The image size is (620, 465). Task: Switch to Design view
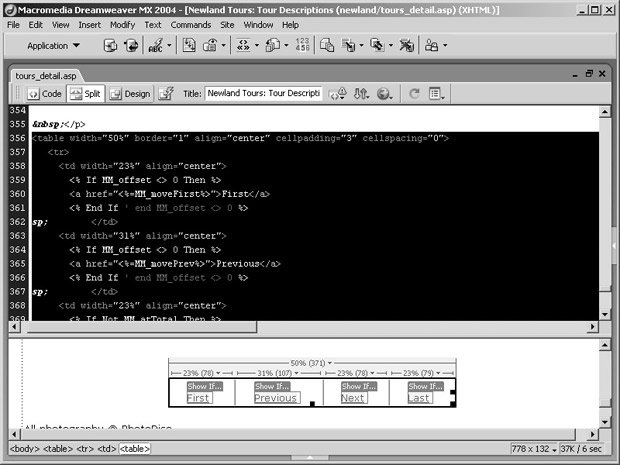[x=130, y=94]
